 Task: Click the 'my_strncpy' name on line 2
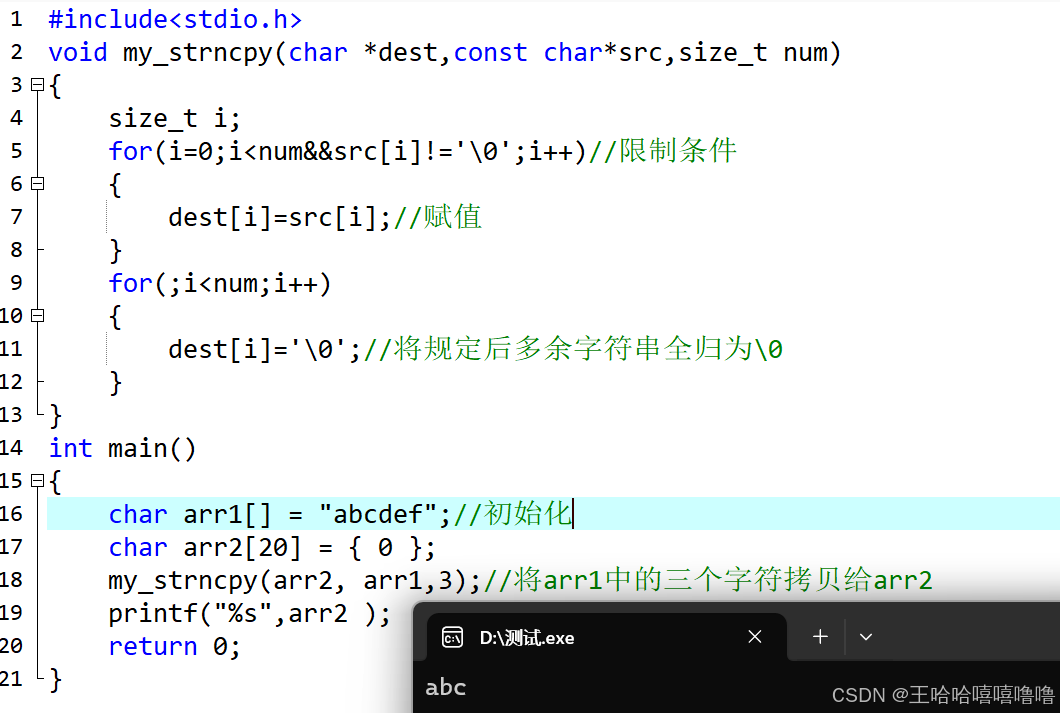(x=198, y=53)
